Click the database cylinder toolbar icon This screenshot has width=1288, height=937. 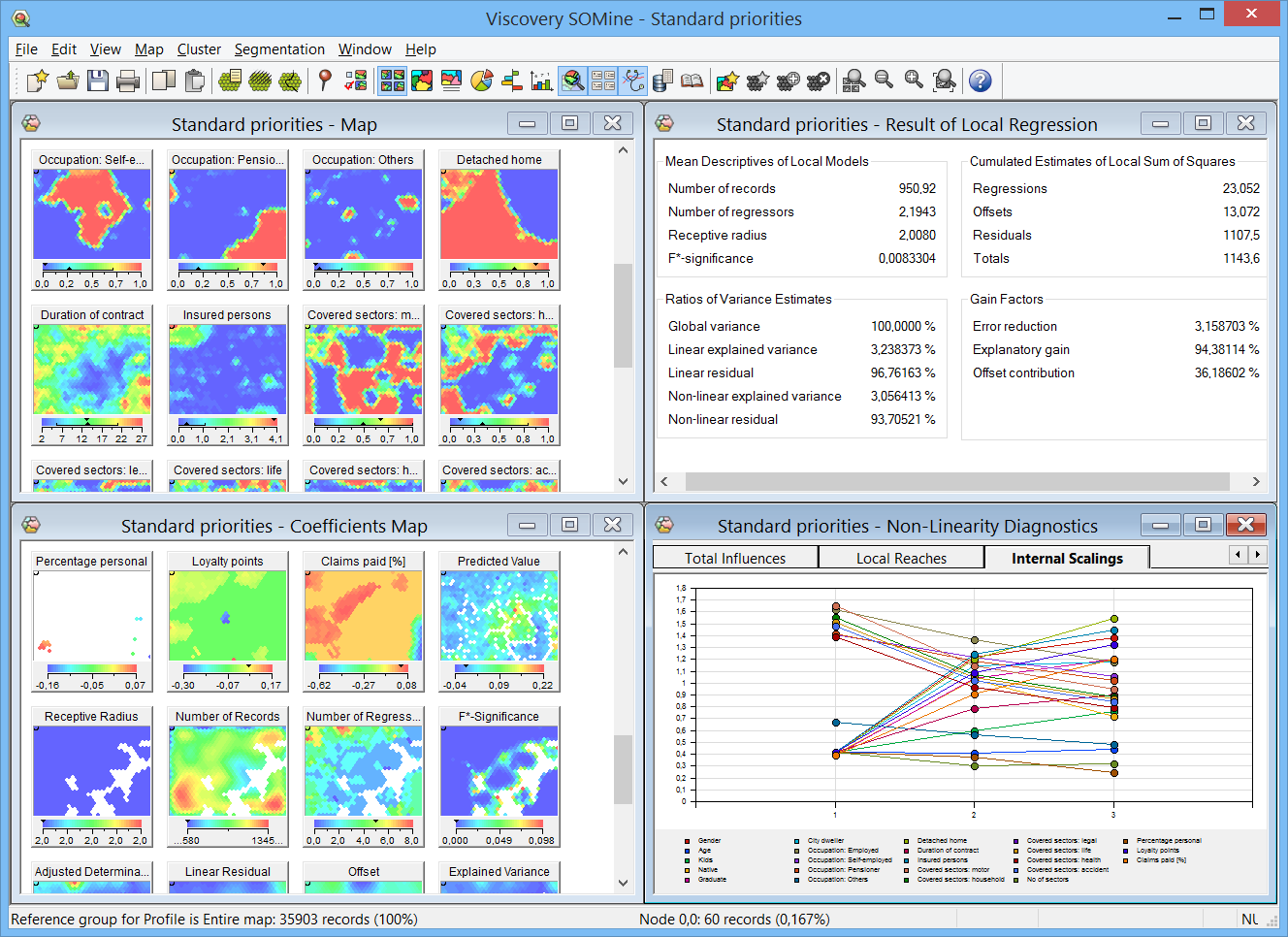click(662, 81)
